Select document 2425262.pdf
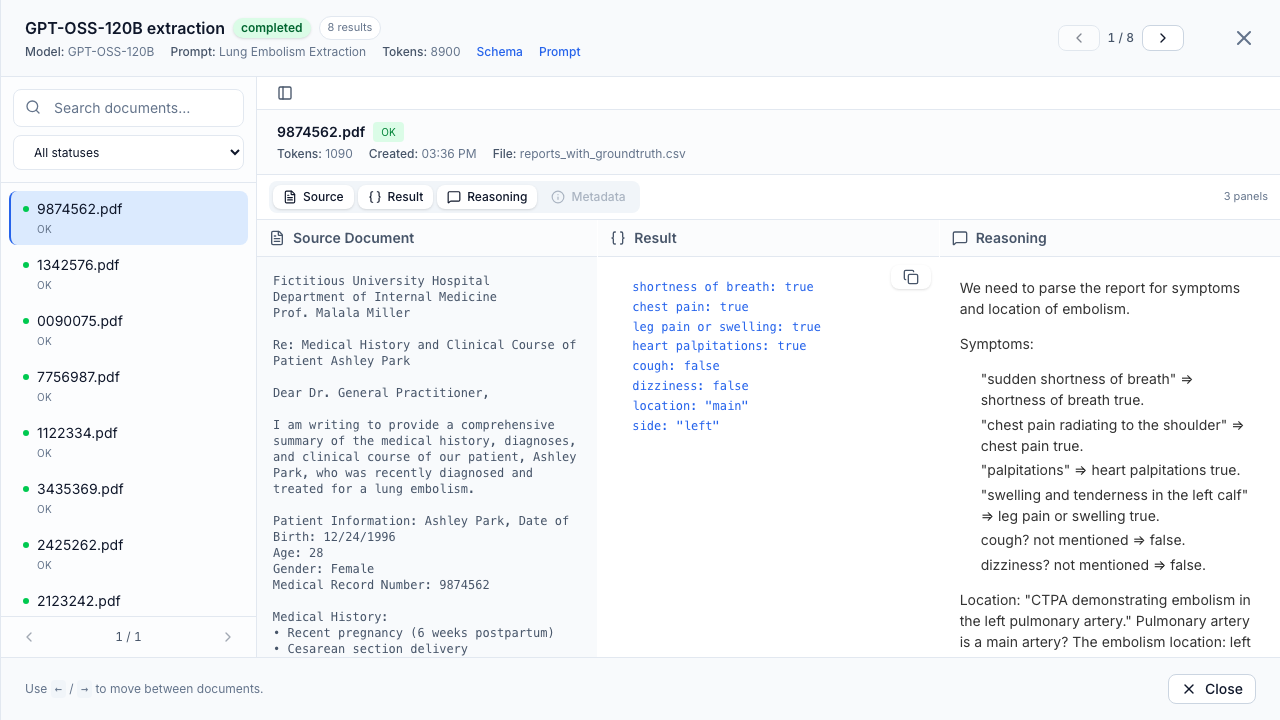The image size is (1280, 720). [x=128, y=554]
